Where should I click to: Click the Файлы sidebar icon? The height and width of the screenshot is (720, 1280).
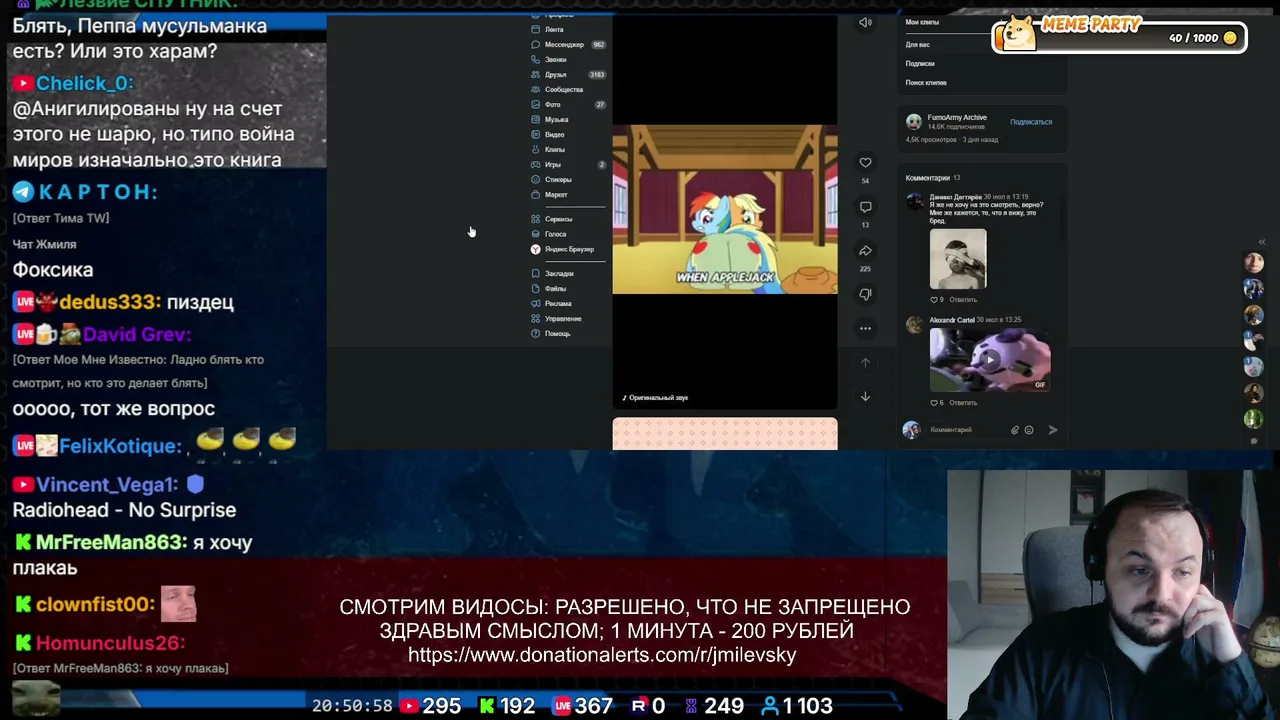(x=536, y=289)
